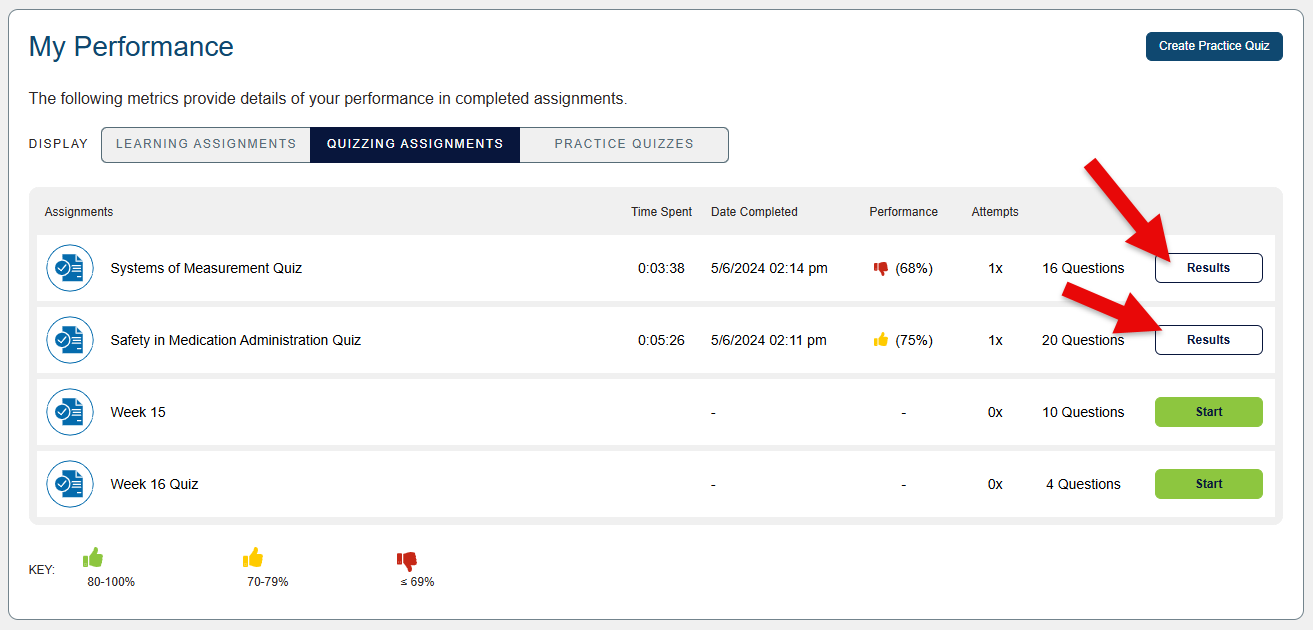Viewport: 1313px width, 630px height.
Task: Click the red thumbs-down icon in the key
Action: click(407, 560)
